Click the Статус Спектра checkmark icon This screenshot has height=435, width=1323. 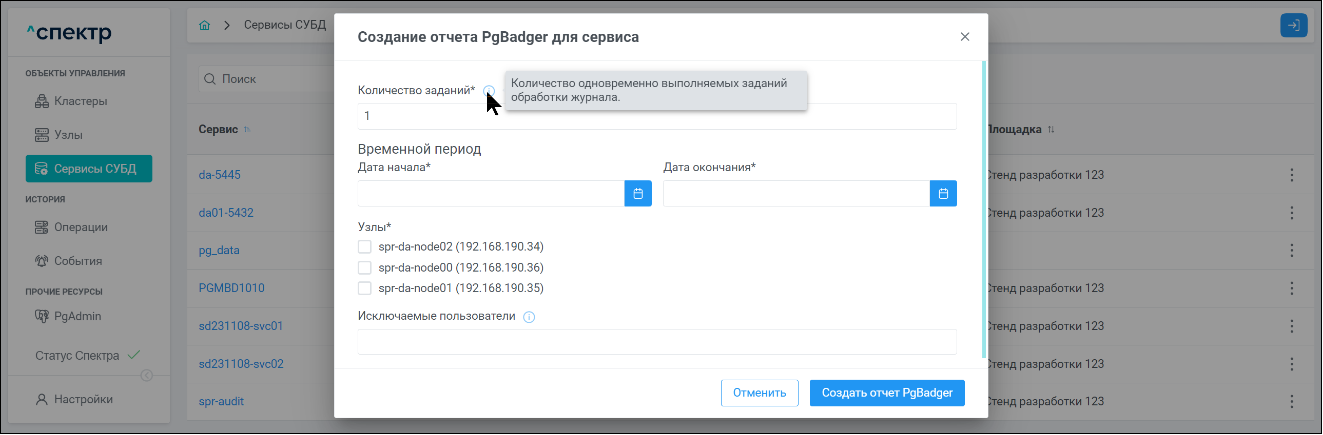[x=134, y=355]
